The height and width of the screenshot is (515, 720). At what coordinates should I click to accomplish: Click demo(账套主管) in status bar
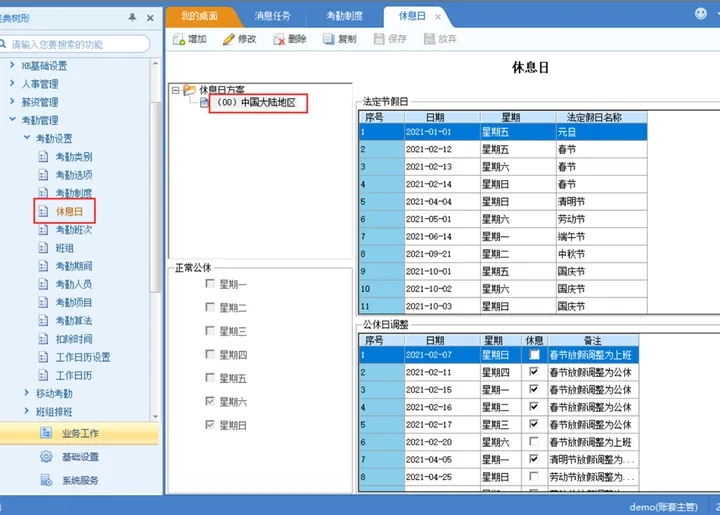point(664,507)
